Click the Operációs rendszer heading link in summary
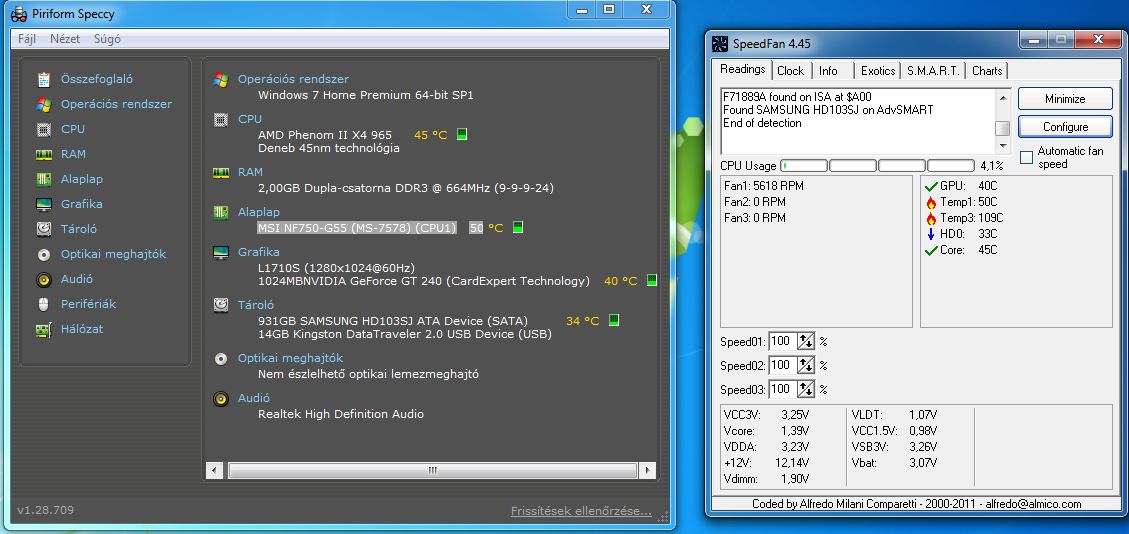 coord(293,79)
